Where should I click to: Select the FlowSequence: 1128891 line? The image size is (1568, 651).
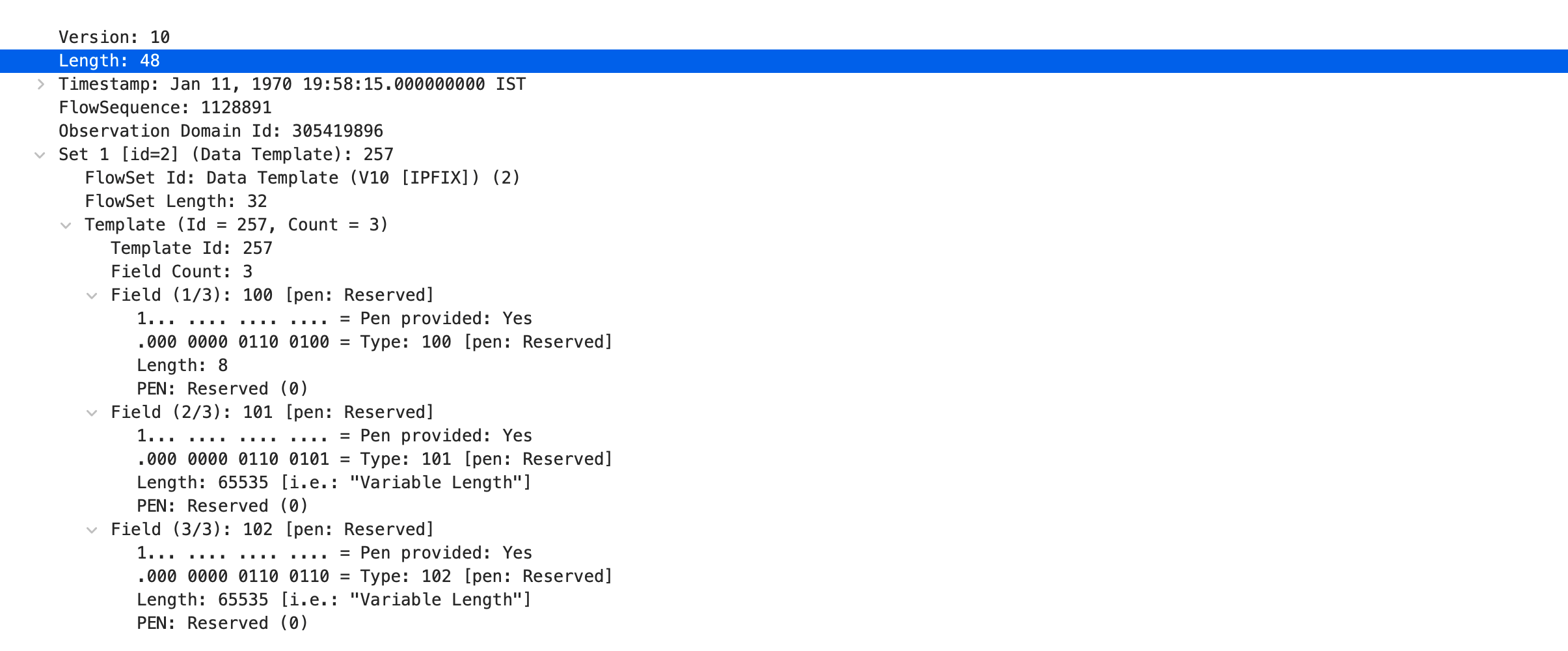[165, 107]
